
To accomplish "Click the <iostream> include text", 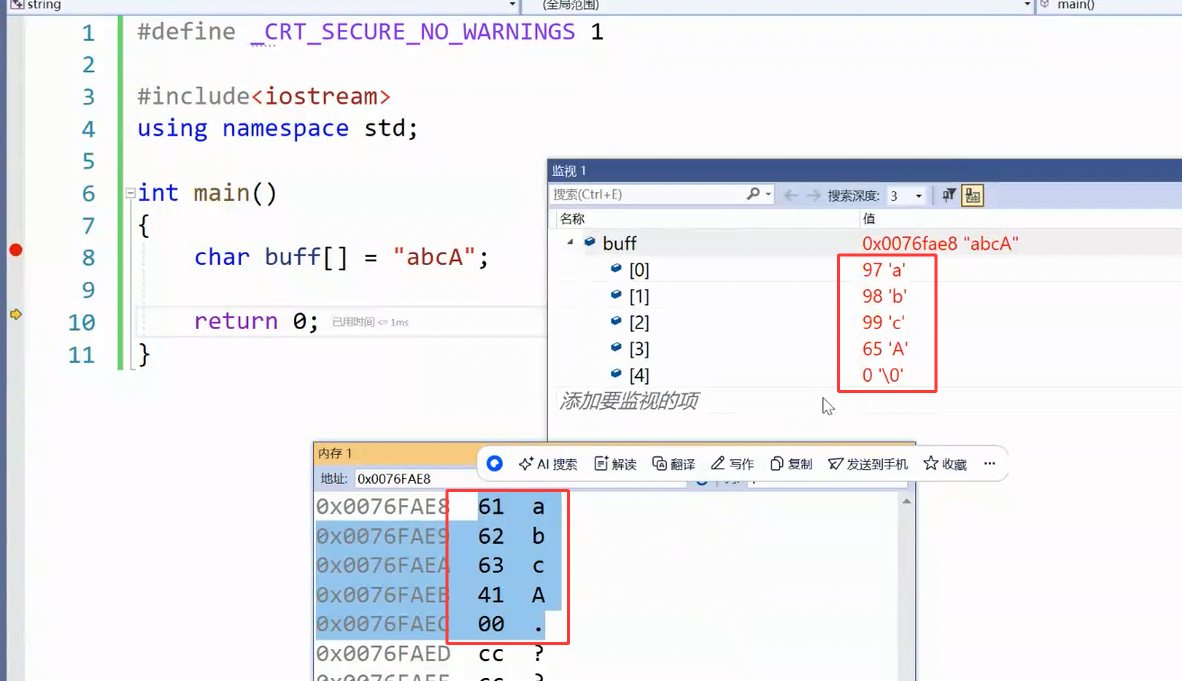I will pos(320,97).
